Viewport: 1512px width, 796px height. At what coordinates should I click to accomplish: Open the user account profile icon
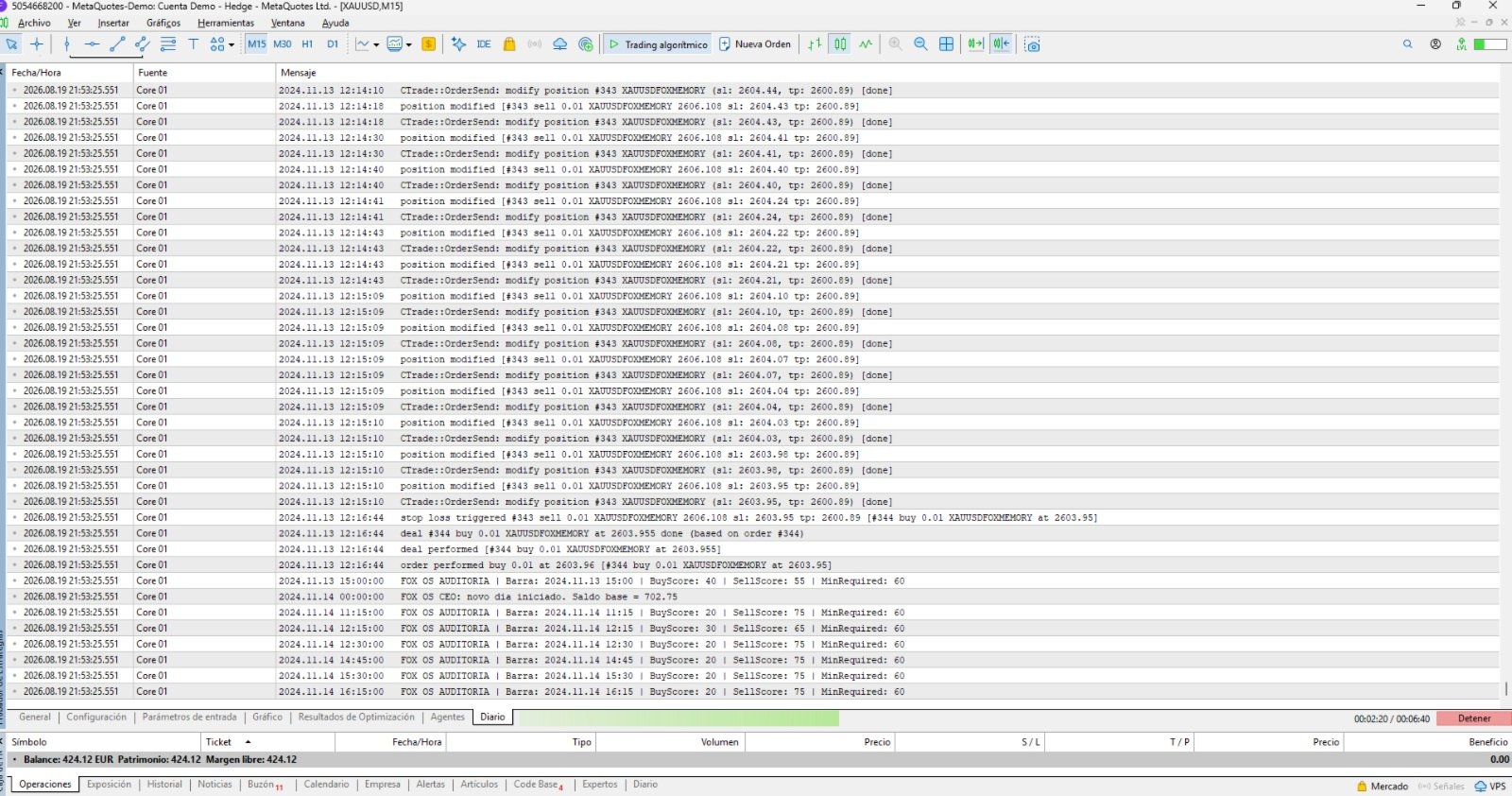tap(1435, 43)
